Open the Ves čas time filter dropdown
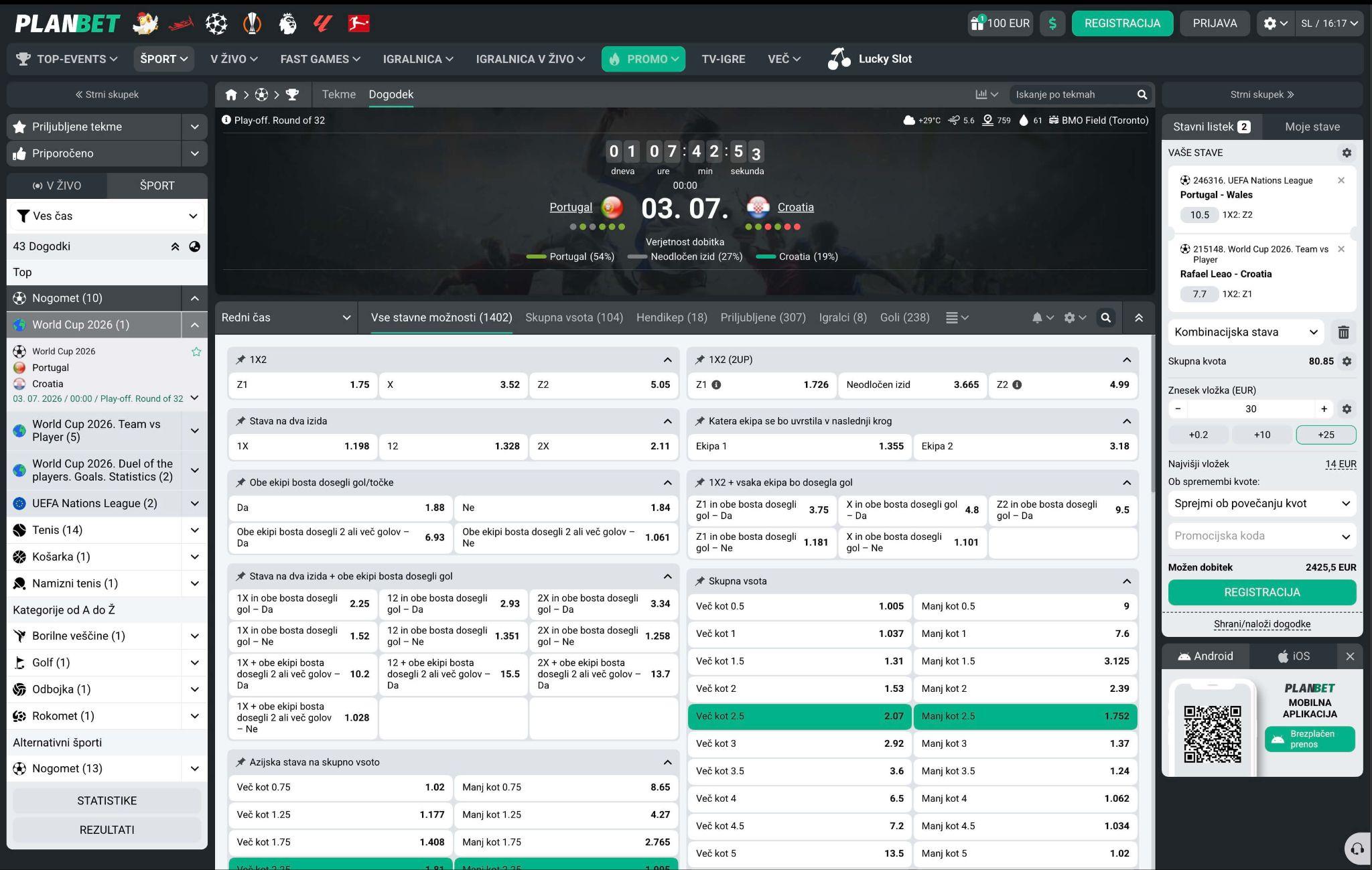 107,216
